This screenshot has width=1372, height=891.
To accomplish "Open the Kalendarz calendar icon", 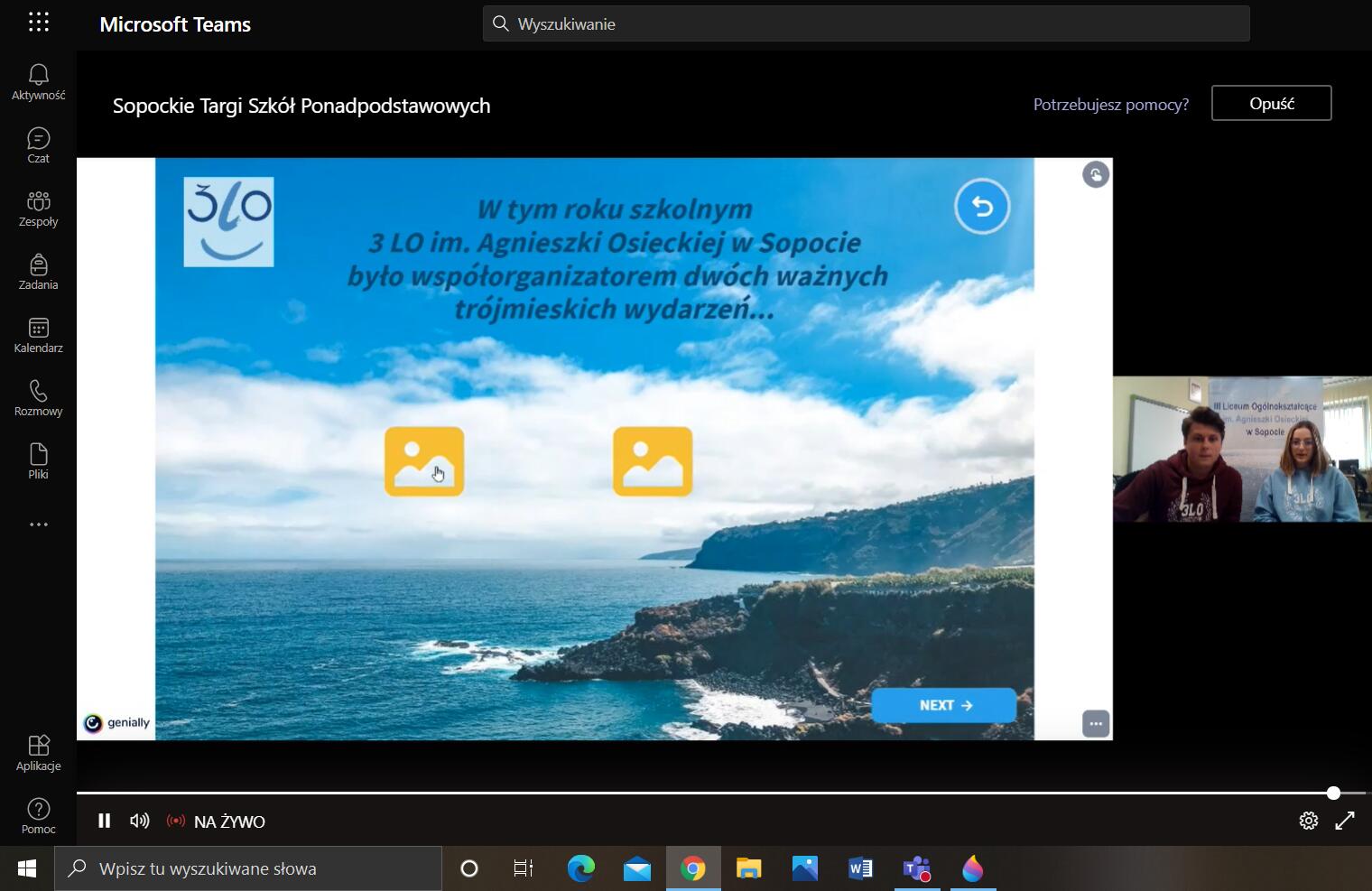I will 38,334.
